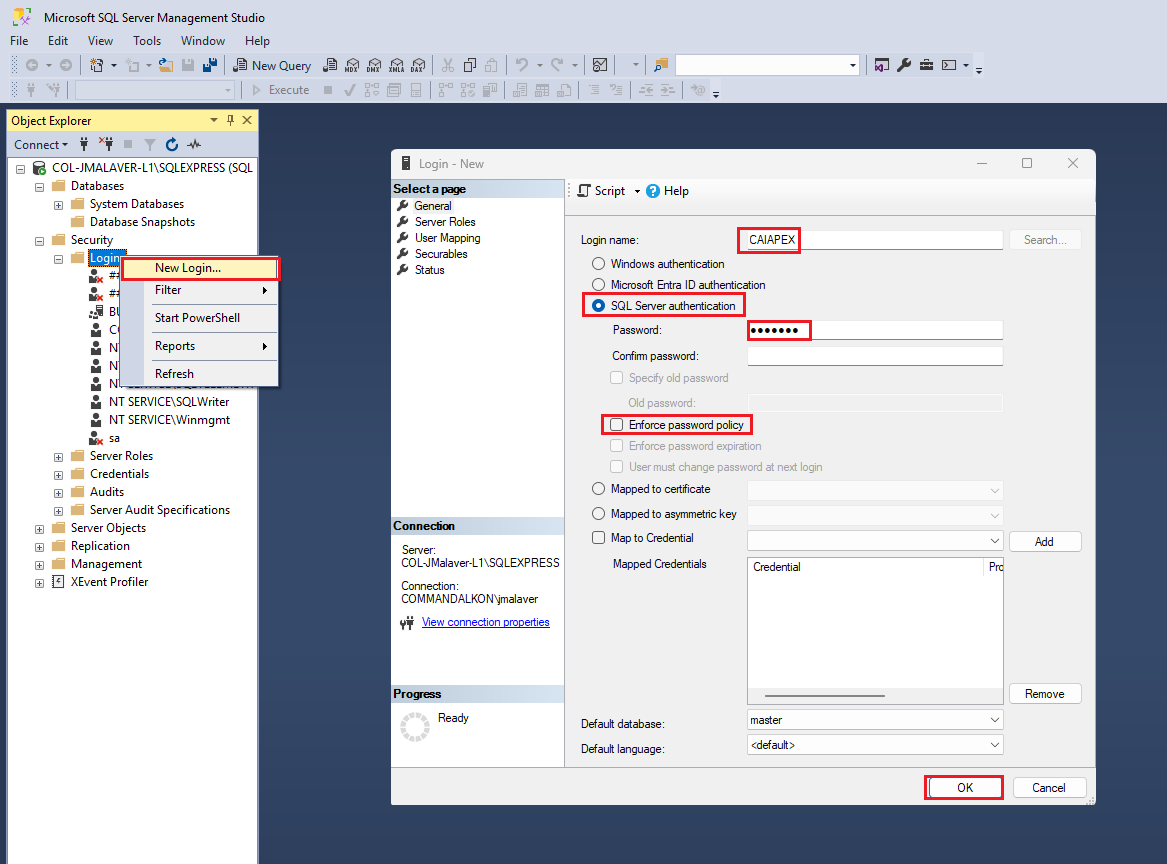Click the Remove credential button
Image resolution: width=1167 pixels, height=864 pixels.
pyautogui.click(x=1045, y=694)
